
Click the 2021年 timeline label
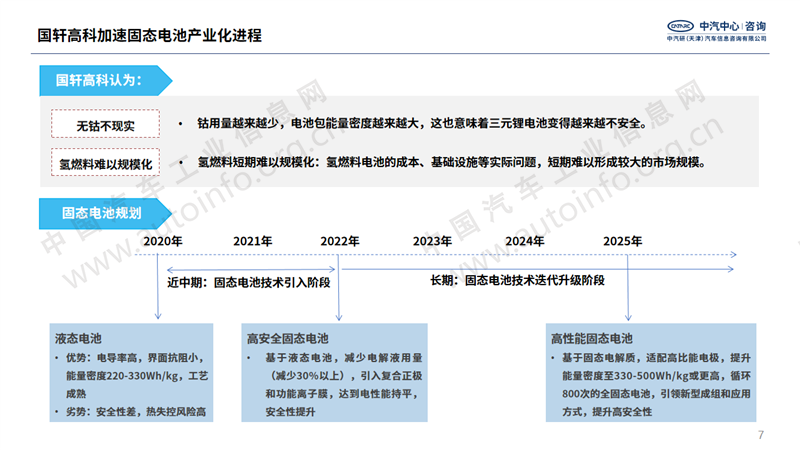click(x=253, y=241)
